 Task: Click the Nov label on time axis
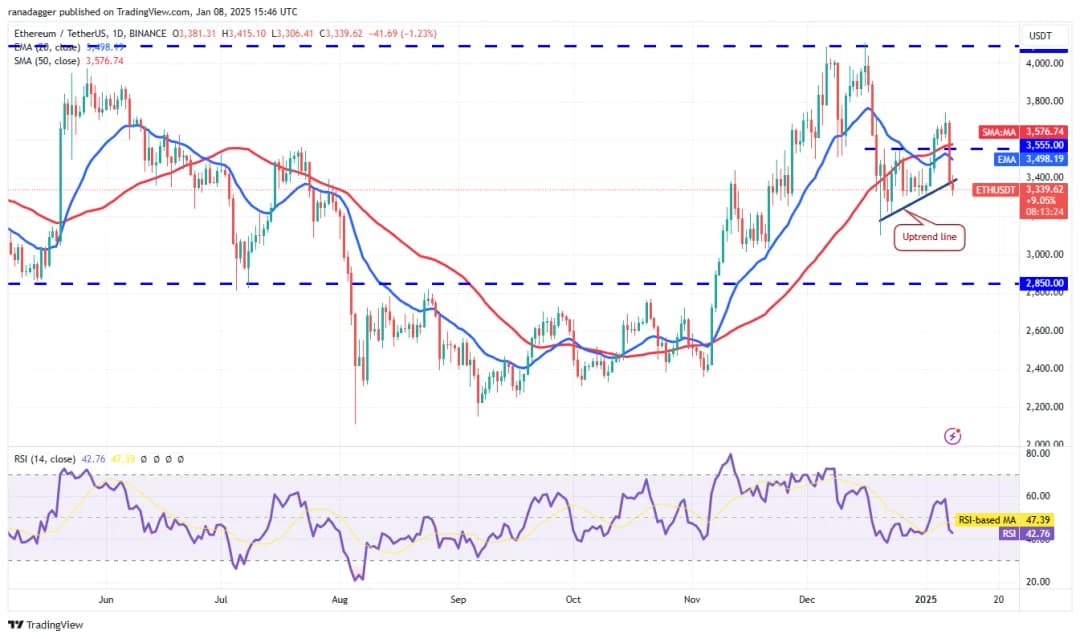click(692, 601)
